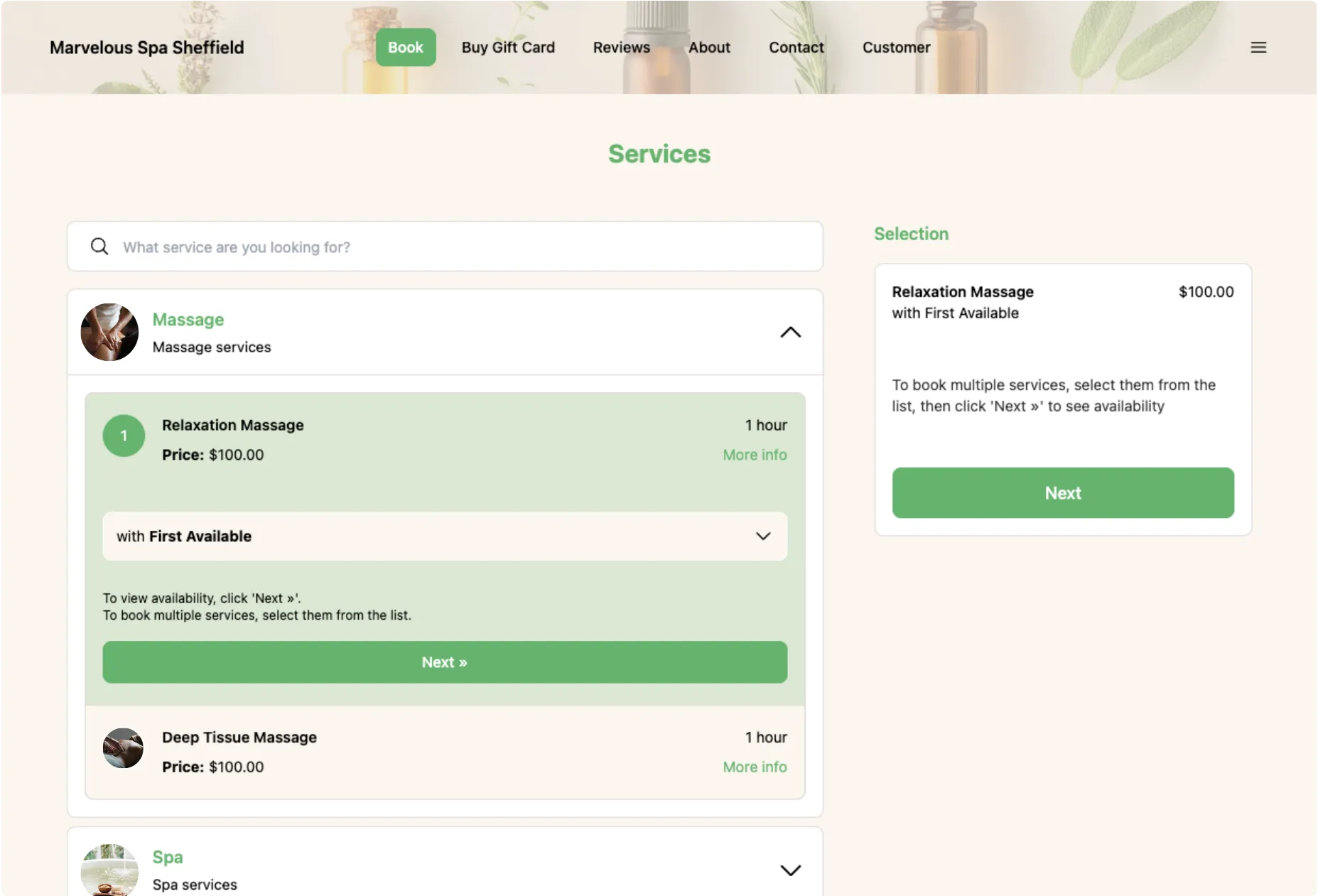
Task: Click the search magnifier icon
Action: pos(99,246)
